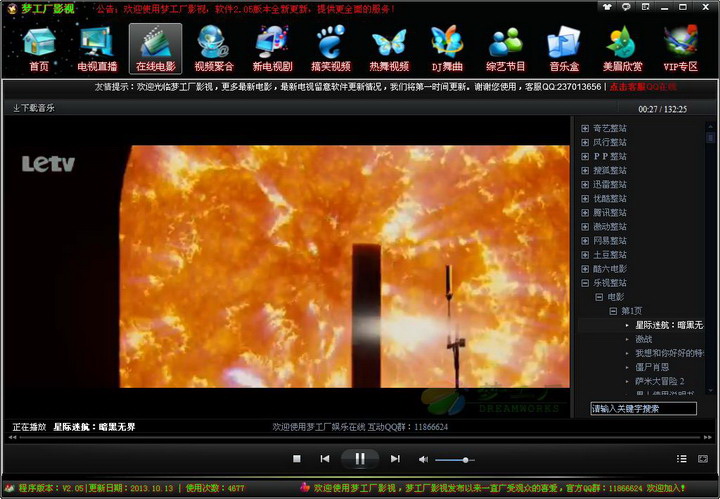Focus the keyword search input box
Image resolution: width=720 pixels, height=499 pixels.
pyautogui.click(x=642, y=408)
